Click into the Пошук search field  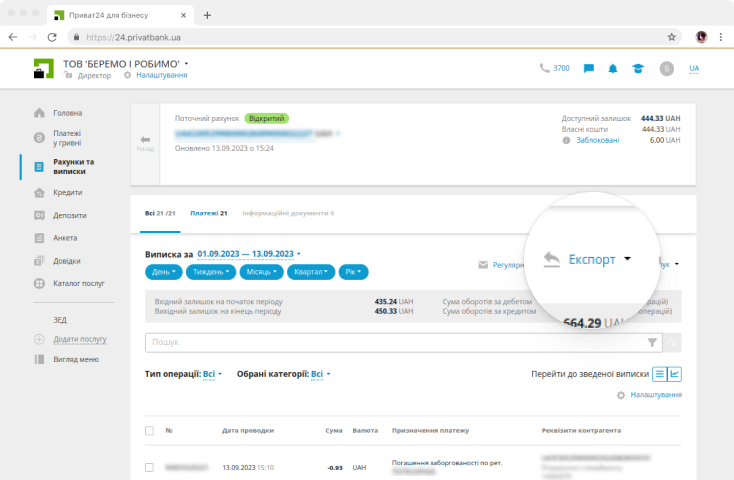[x=395, y=342]
